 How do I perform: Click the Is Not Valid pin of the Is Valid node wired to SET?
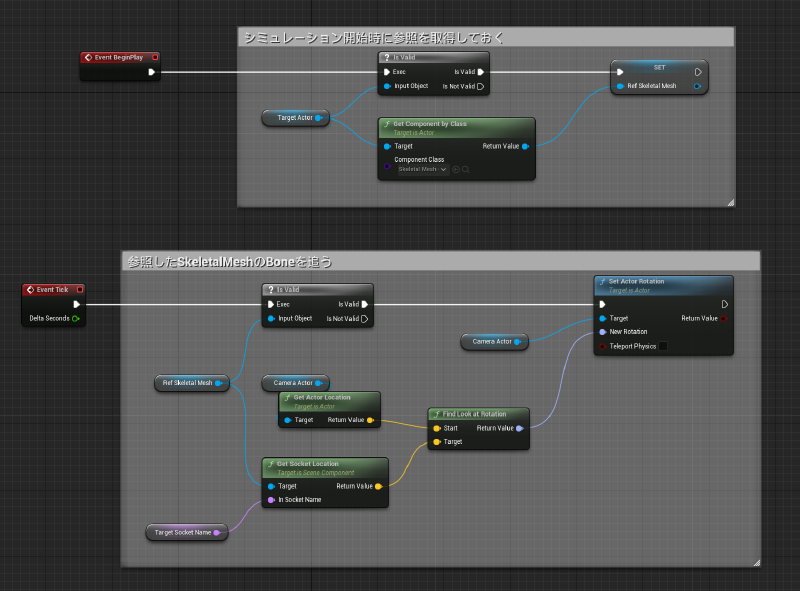481,86
